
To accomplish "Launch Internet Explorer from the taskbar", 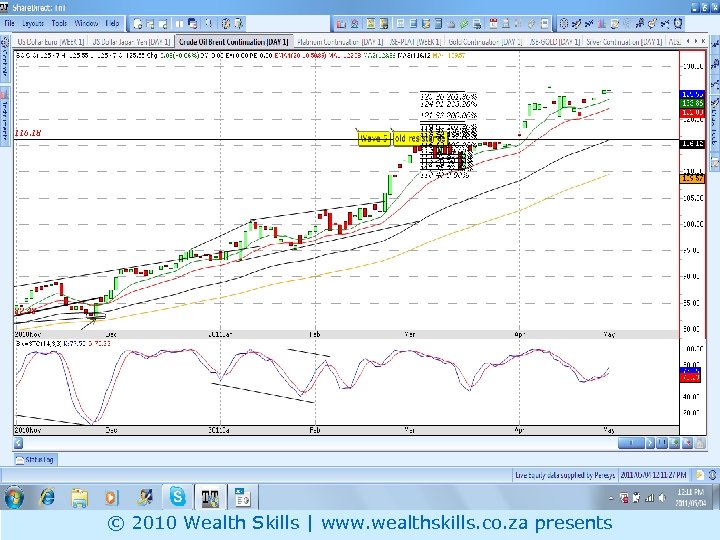I will point(47,497).
